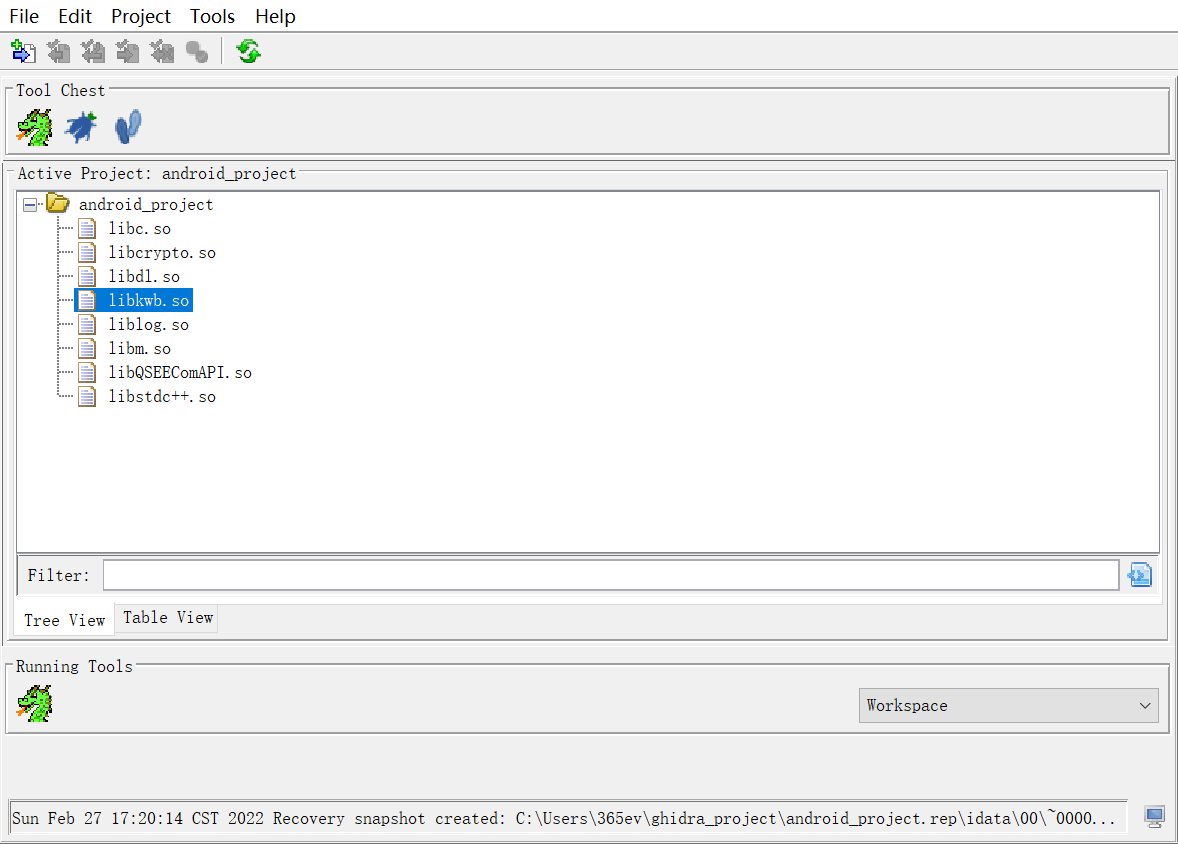
Task: Click the Find Checkouts toolbar icon
Action: pos(197,52)
